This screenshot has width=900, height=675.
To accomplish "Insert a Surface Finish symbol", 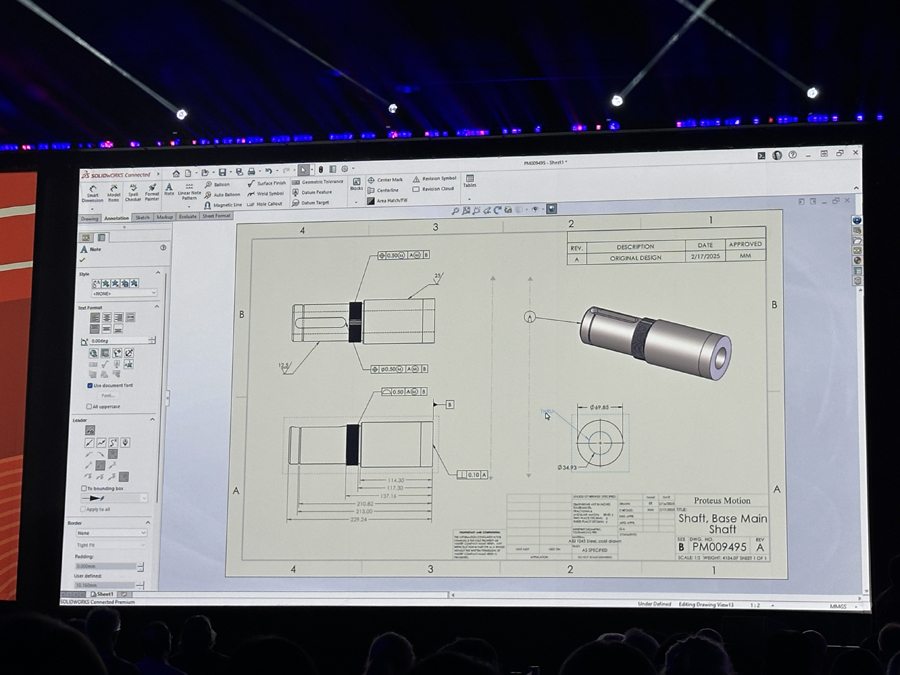I will [x=267, y=184].
